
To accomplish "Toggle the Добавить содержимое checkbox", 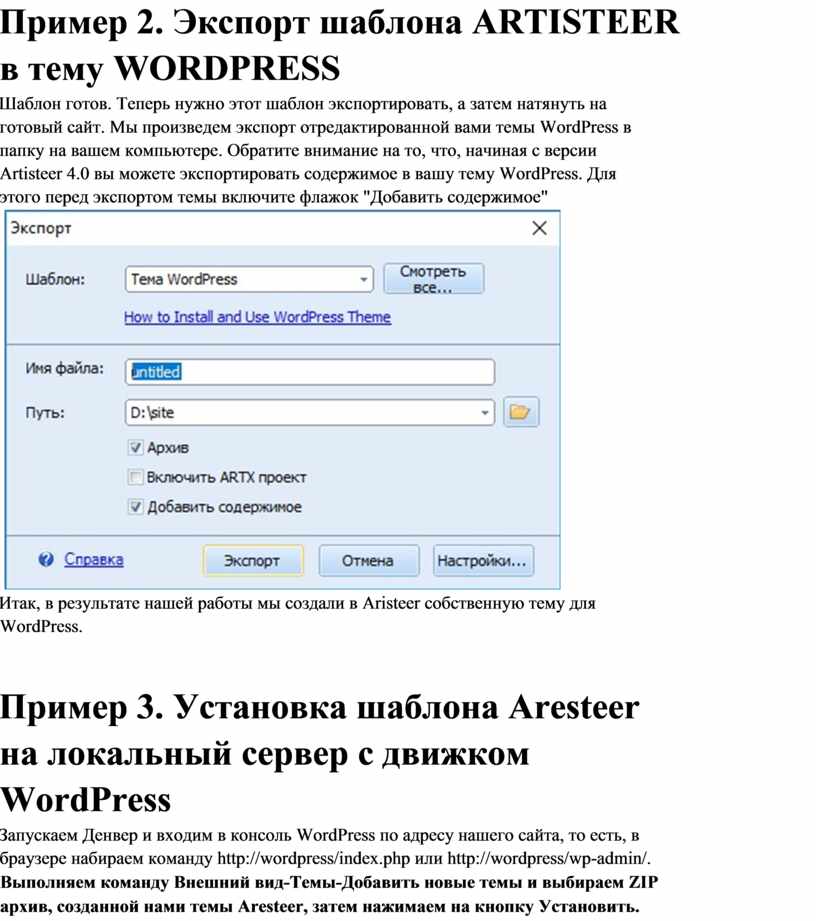I will (135, 506).
